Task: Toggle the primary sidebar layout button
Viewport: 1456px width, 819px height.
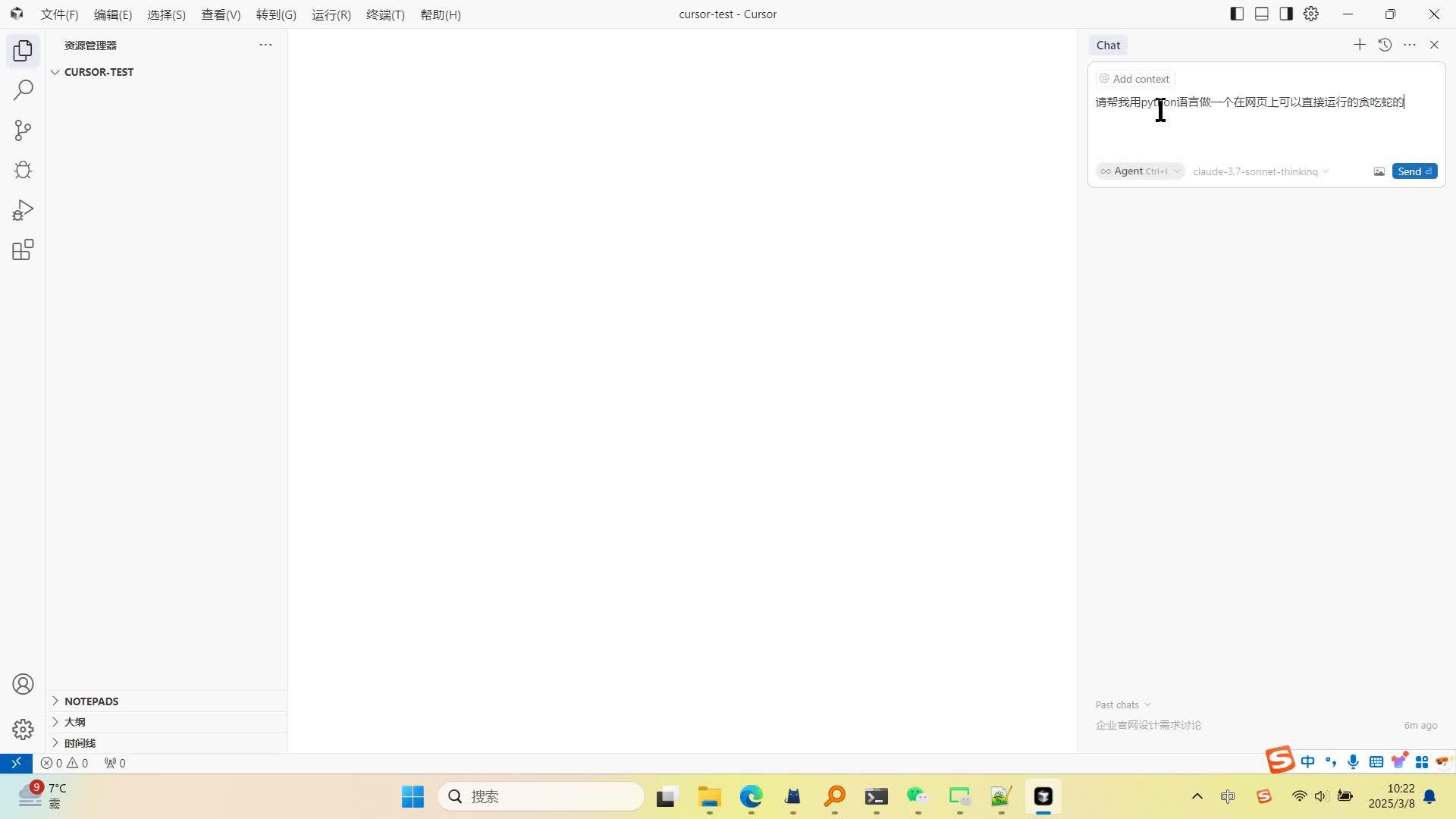Action: click(x=1237, y=14)
